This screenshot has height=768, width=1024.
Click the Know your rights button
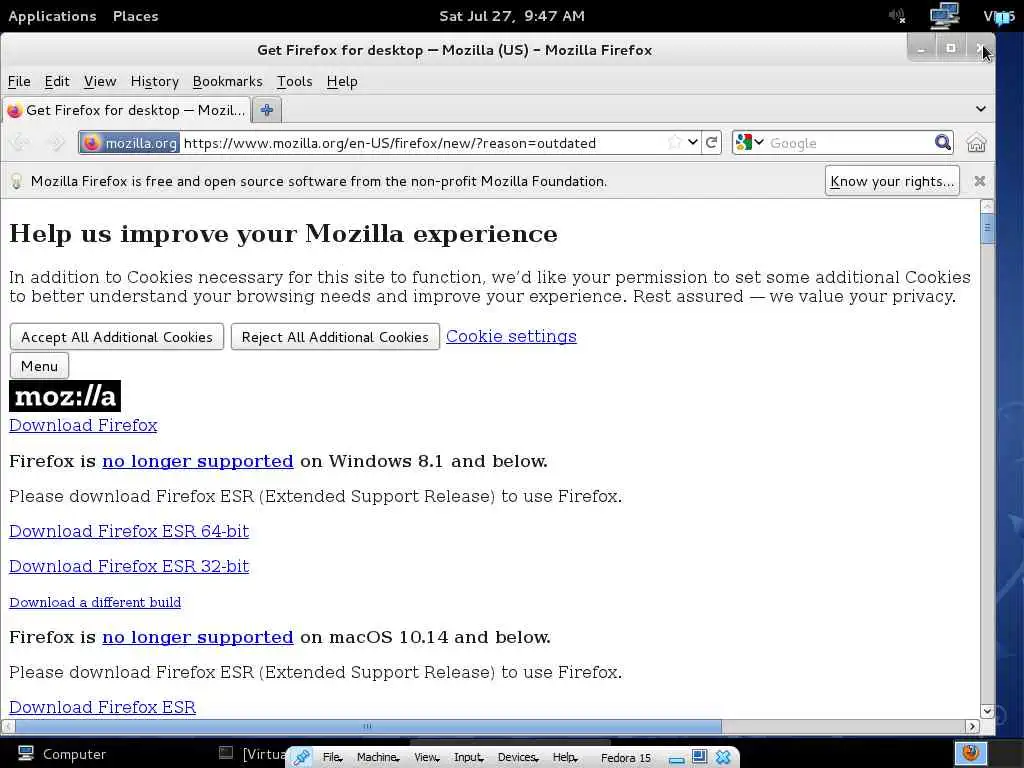point(892,181)
